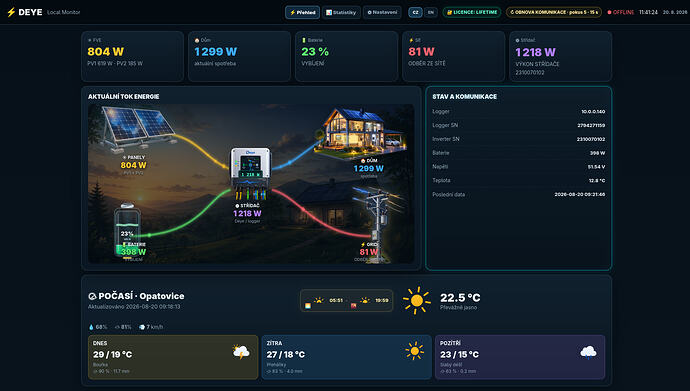Open the Zítra forecast card
The height and width of the screenshot is (391, 690).
pos(346,357)
